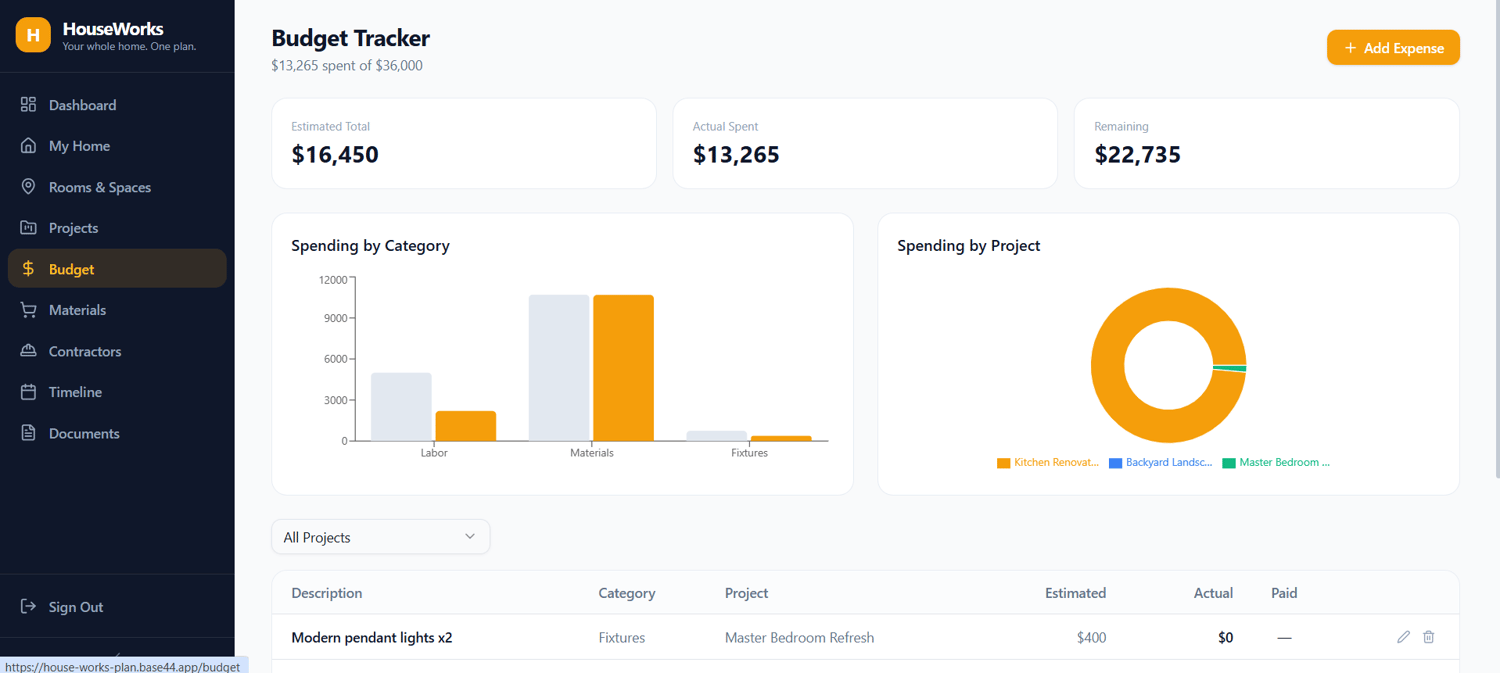This screenshot has width=1500, height=673.
Task: Click the Kitchen Renovation orange legend swatch
Action: point(1004,463)
